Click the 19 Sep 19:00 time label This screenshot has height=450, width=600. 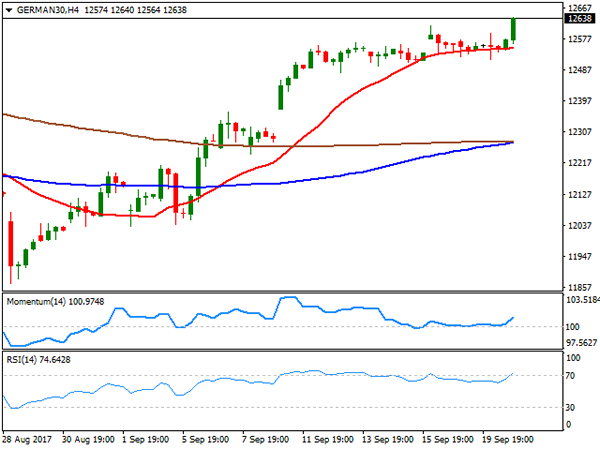click(x=508, y=439)
